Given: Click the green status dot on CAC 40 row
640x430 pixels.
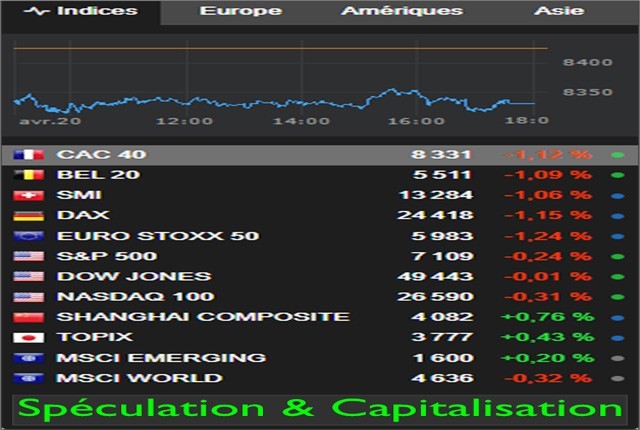Looking at the screenshot, I should pos(617,155).
